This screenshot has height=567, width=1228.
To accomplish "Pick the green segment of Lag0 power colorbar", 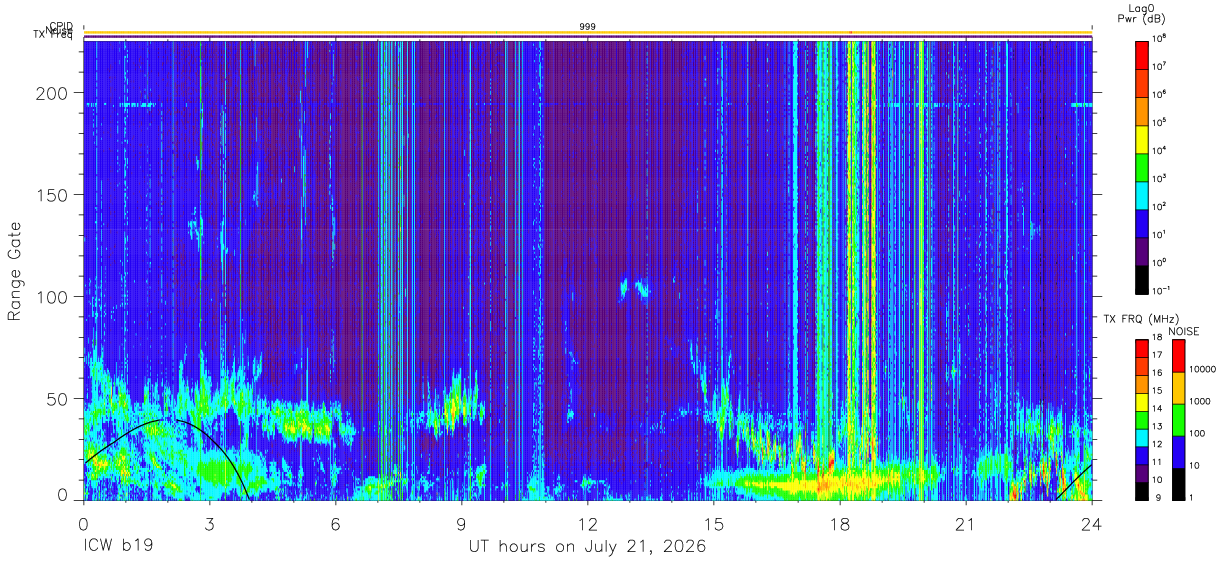I will tap(1142, 166).
